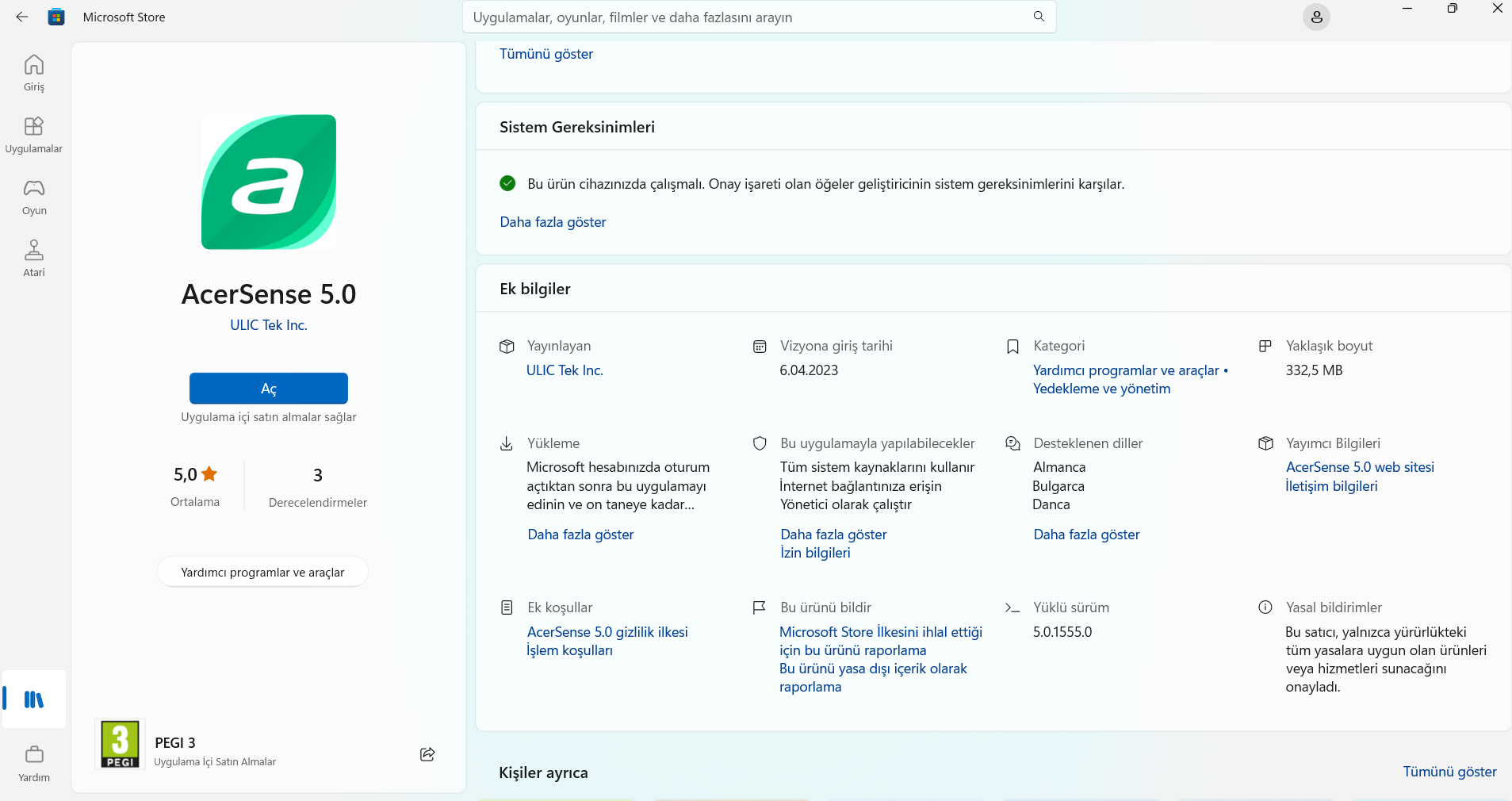Image resolution: width=1512 pixels, height=801 pixels.
Task: Click the share icon beside PEGI rating
Action: (427, 754)
